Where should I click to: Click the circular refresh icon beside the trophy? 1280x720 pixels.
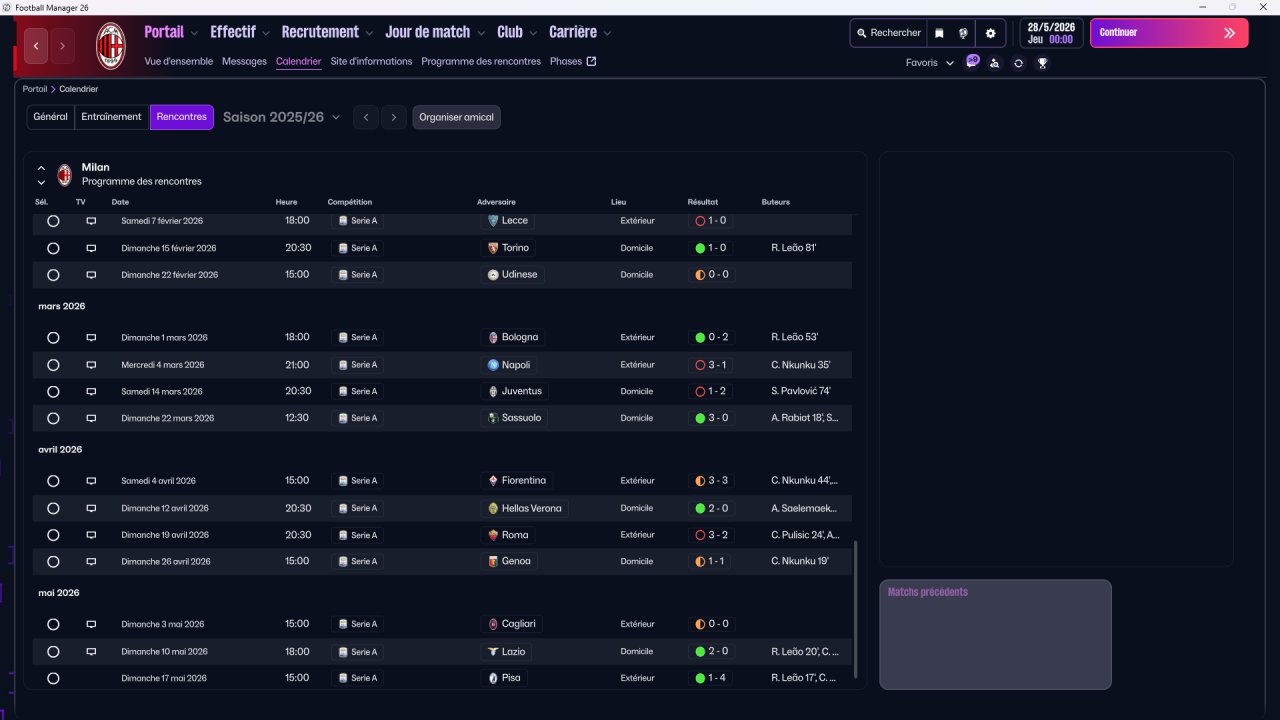1018,63
